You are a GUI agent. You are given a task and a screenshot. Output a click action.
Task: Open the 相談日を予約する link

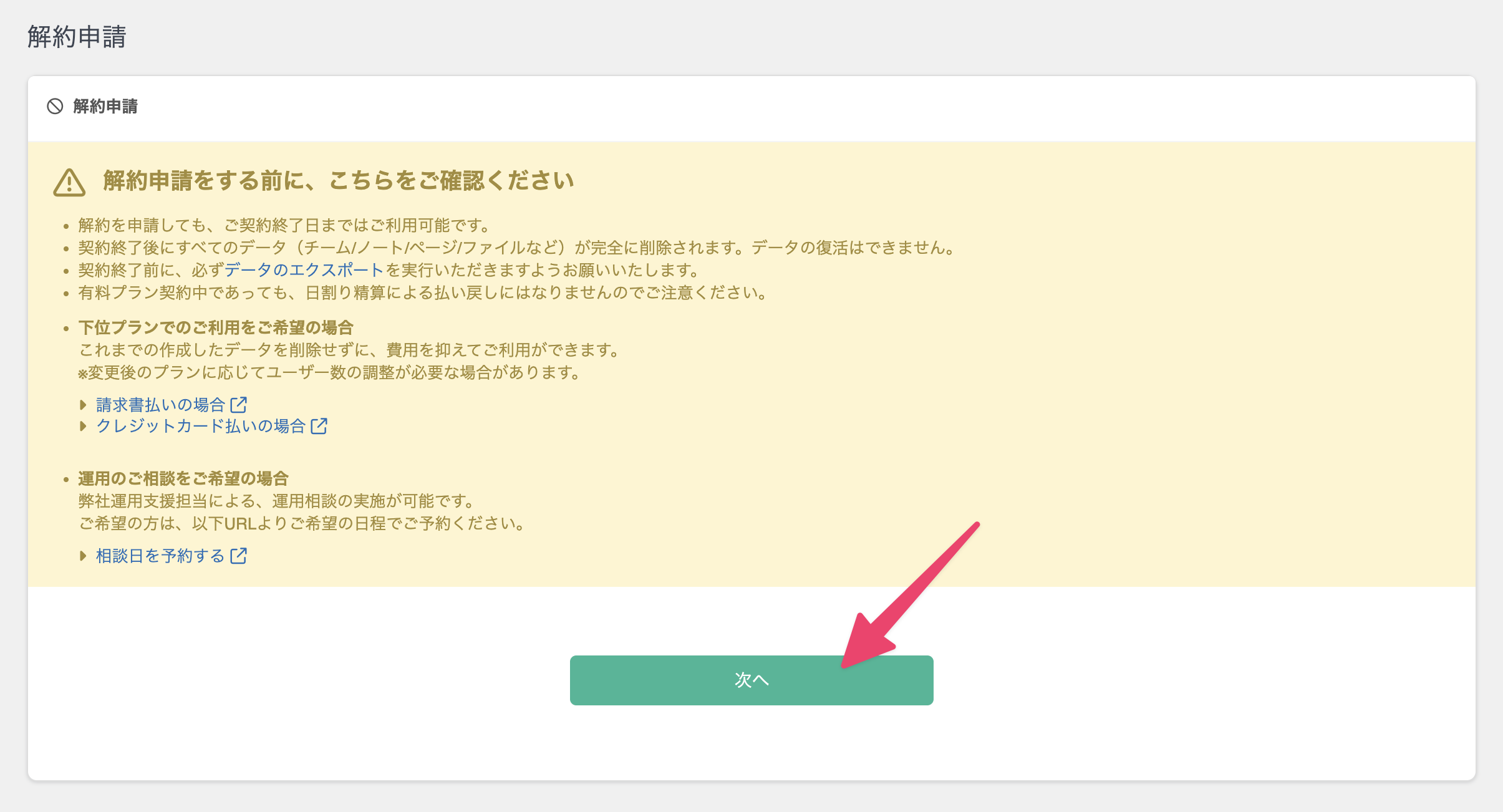(x=160, y=556)
